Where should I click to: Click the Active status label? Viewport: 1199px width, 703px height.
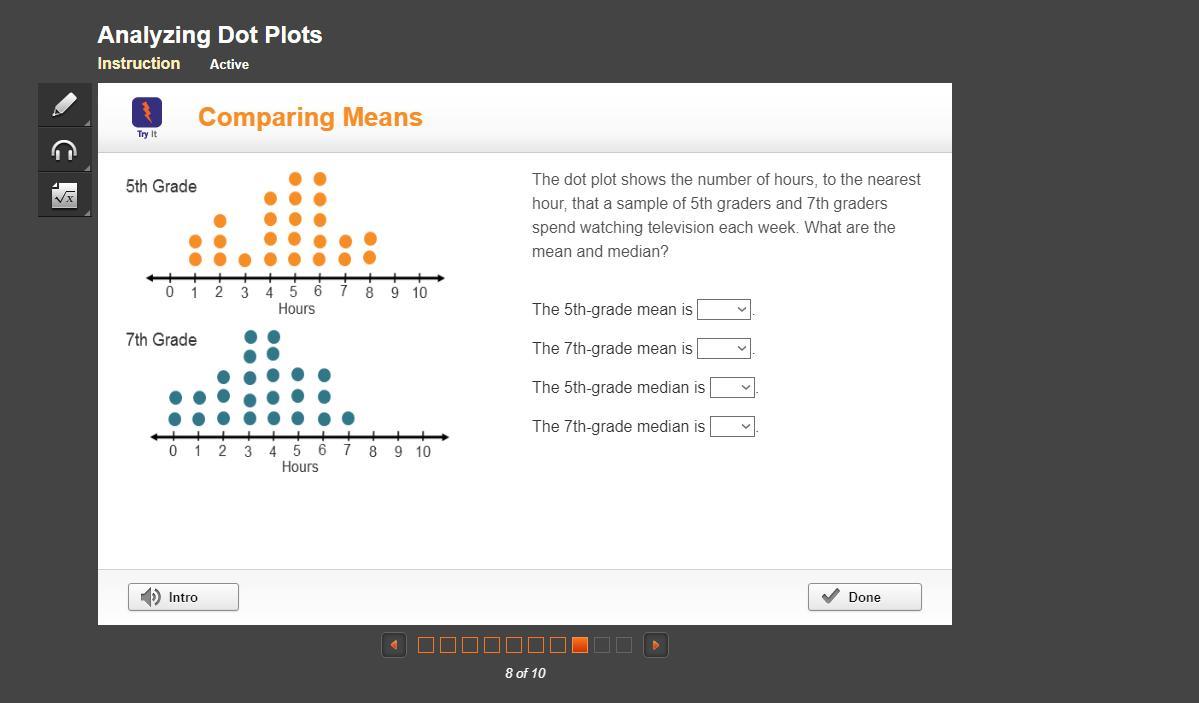pos(229,64)
